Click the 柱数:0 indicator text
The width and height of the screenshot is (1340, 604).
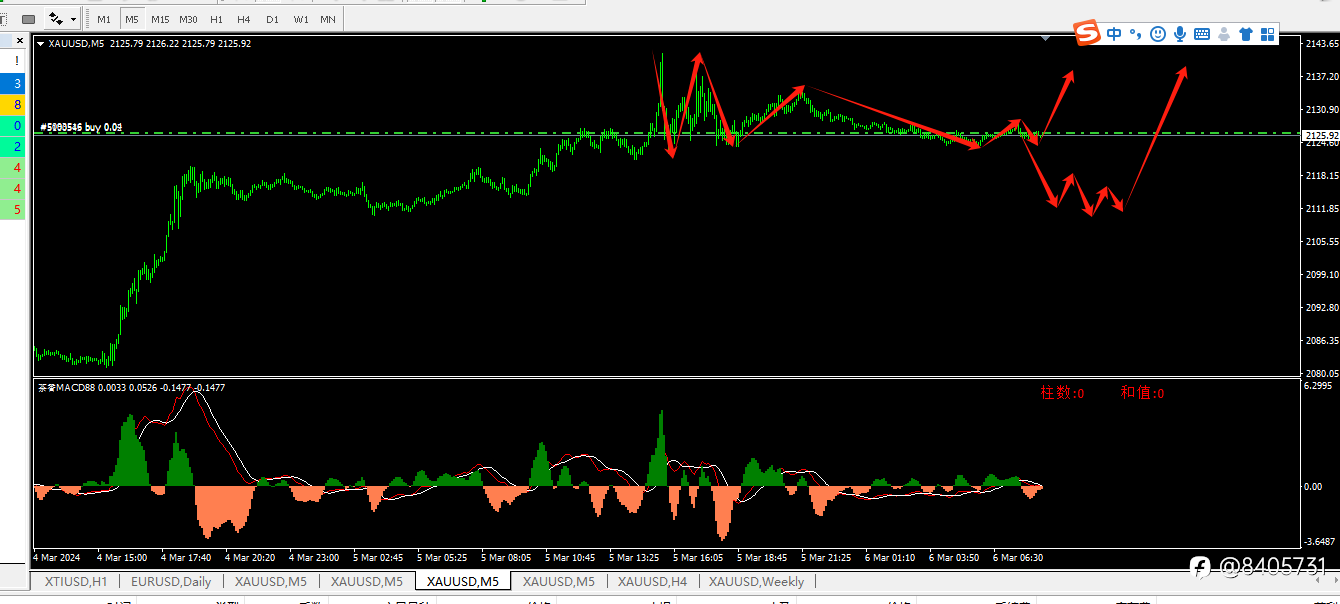coord(1062,393)
